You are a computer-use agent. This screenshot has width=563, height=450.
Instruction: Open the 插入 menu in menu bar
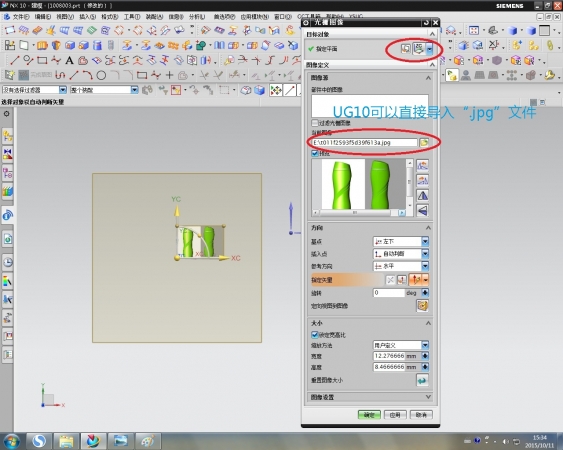(x=87, y=17)
